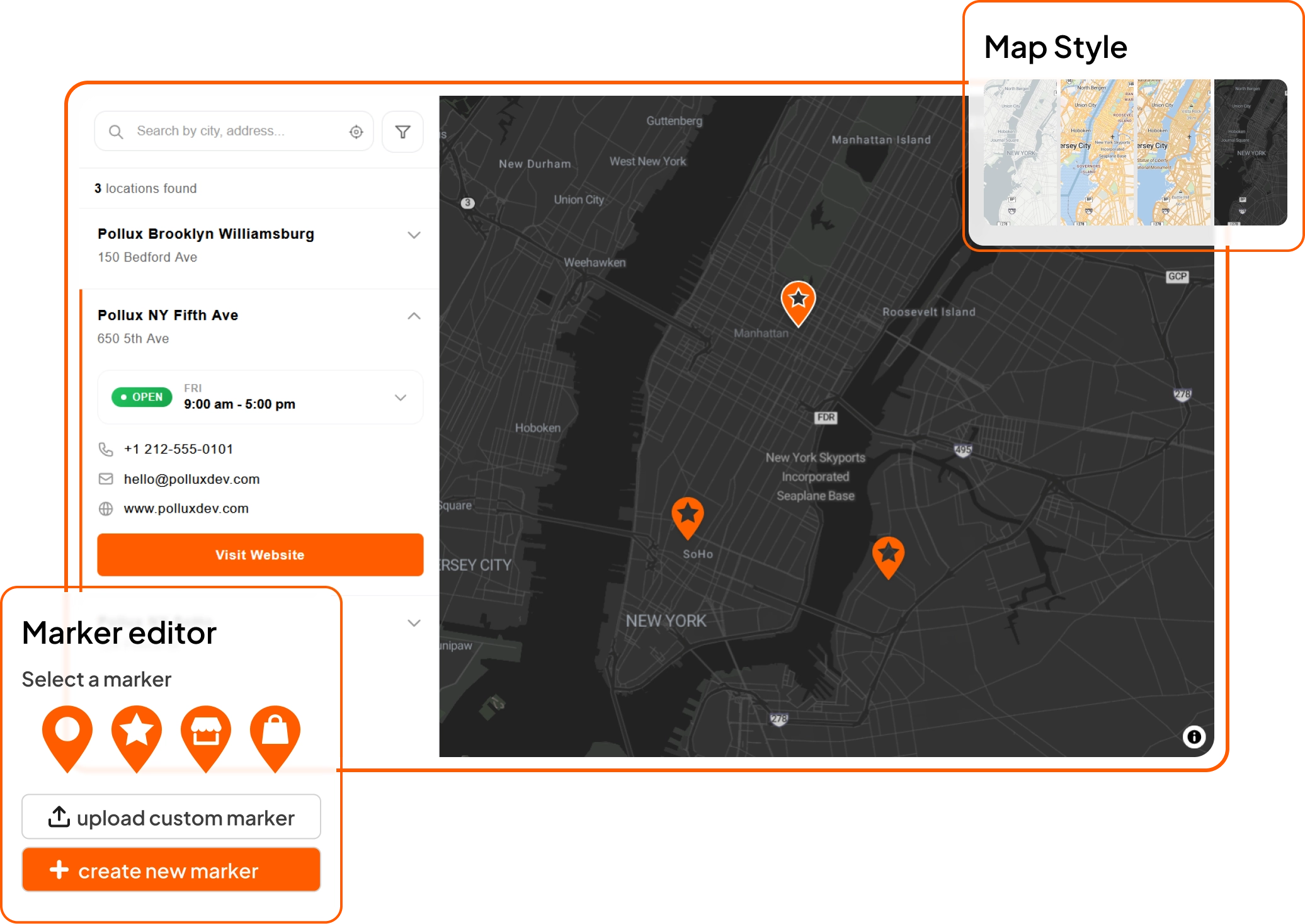Click the email envelope icon
Image resolution: width=1305 pixels, height=924 pixels.
[x=106, y=479]
